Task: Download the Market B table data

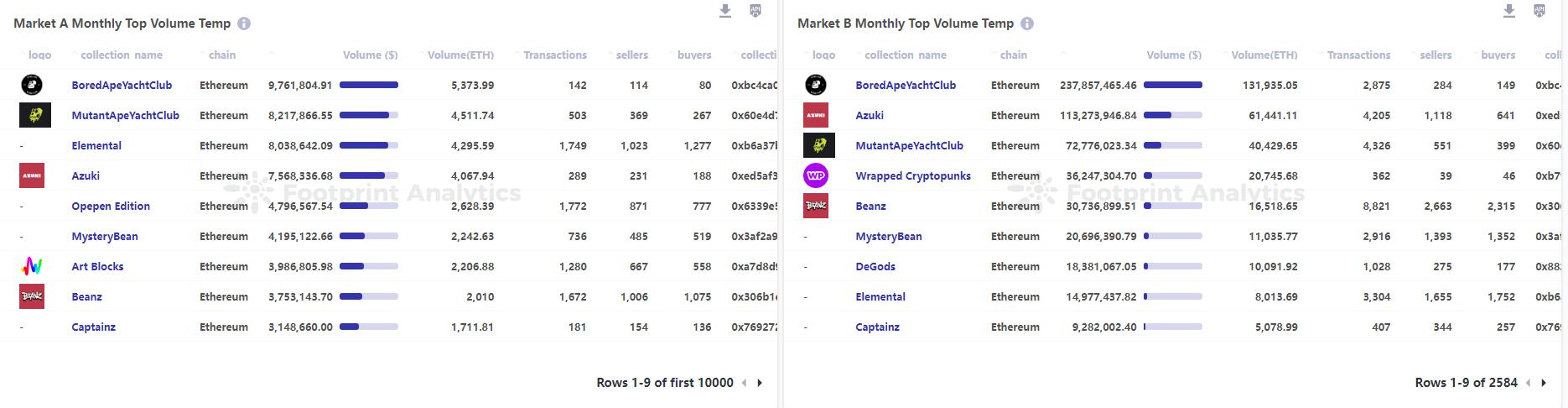Action: (1508, 11)
